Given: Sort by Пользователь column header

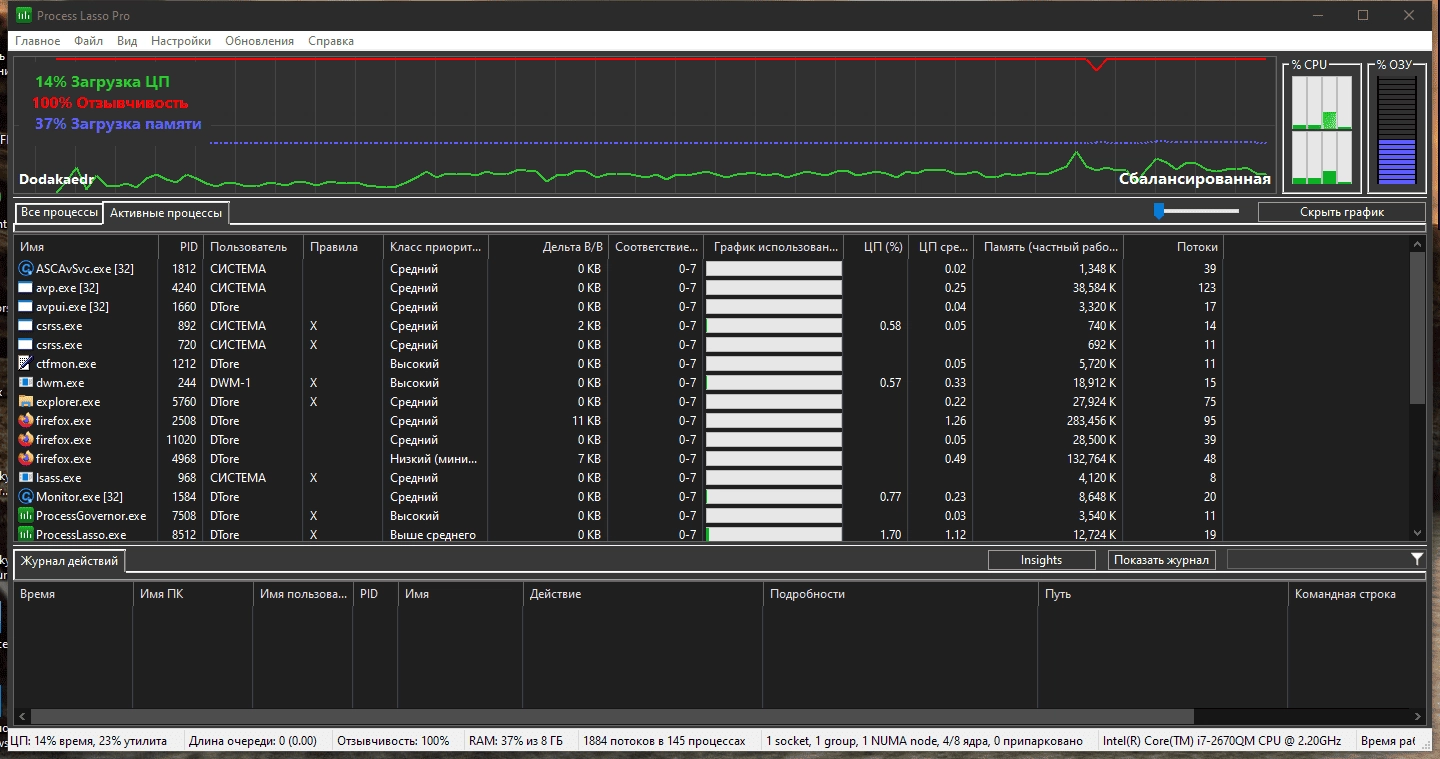Looking at the screenshot, I should pos(253,247).
